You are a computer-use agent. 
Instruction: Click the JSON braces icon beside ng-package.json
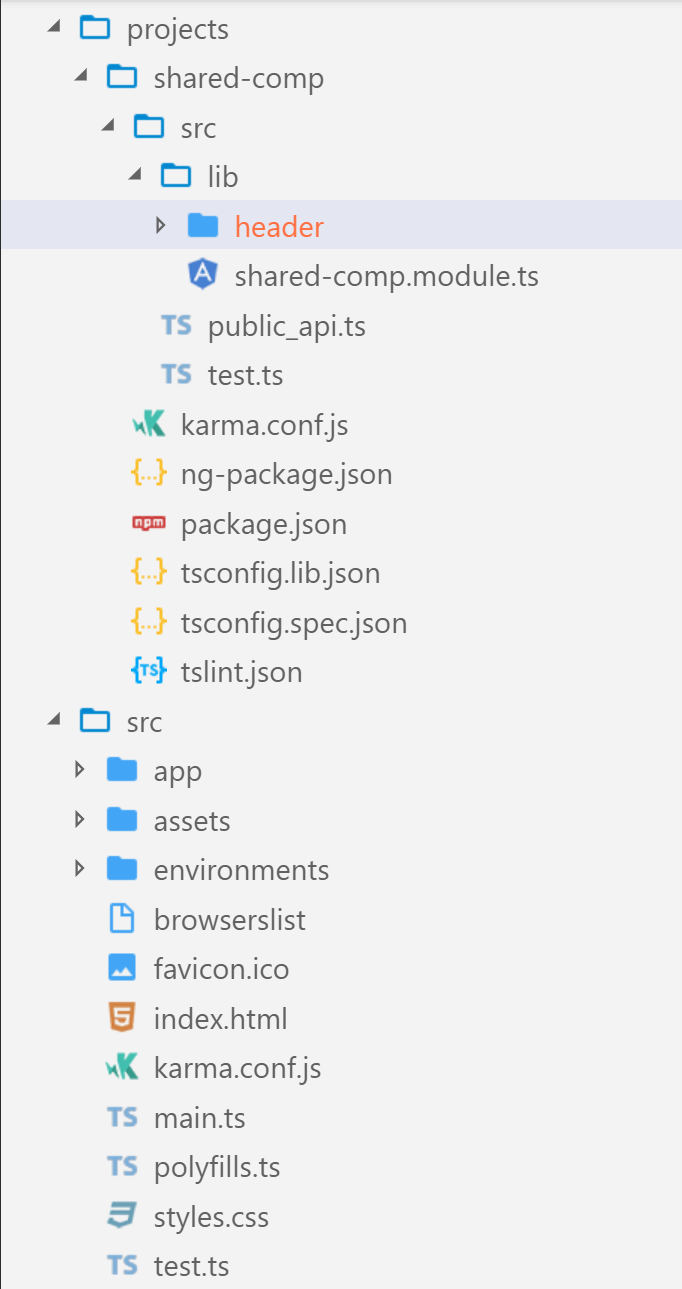click(x=149, y=473)
